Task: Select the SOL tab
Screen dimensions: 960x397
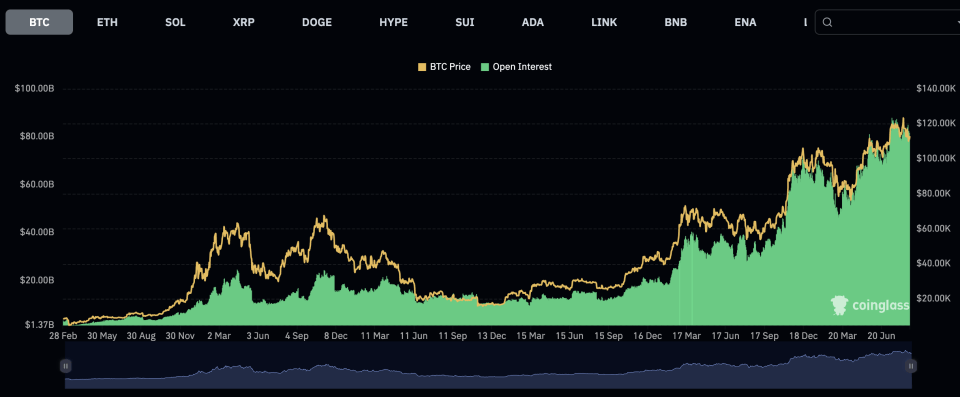Action: click(175, 23)
